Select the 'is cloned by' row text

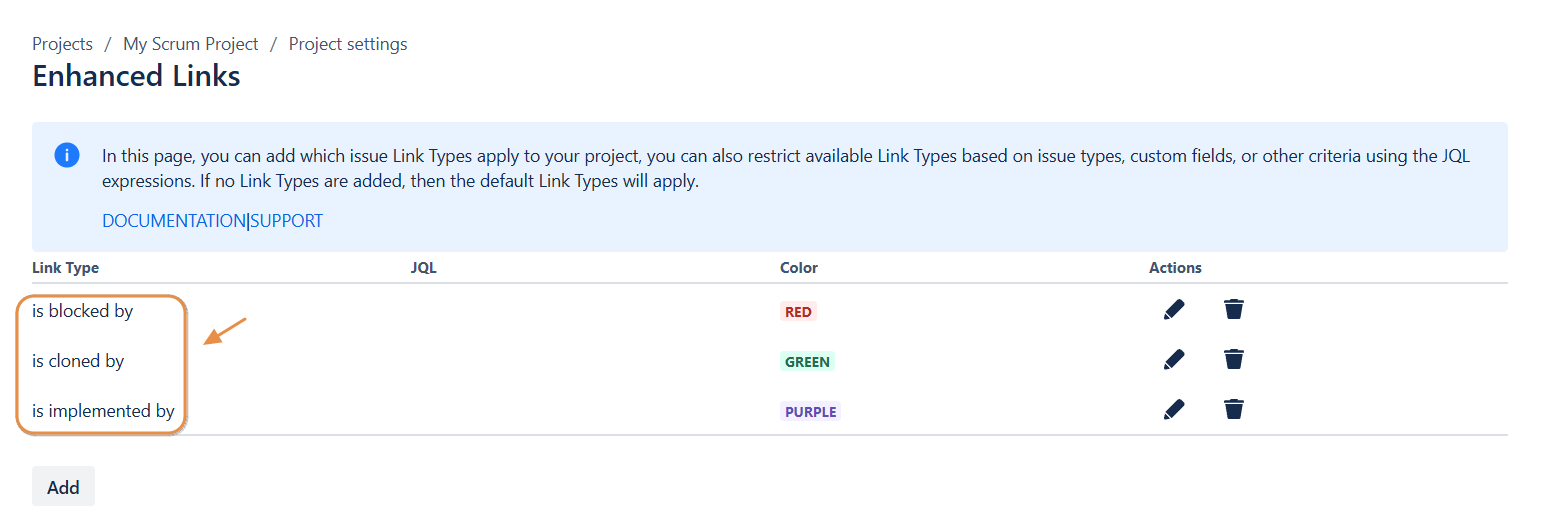78,361
